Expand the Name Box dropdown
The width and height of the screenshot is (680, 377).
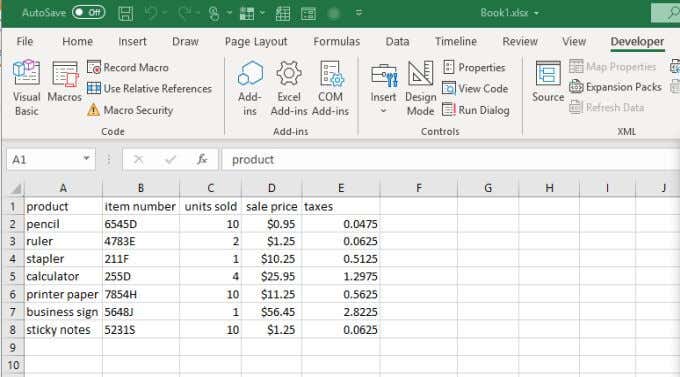[86, 159]
